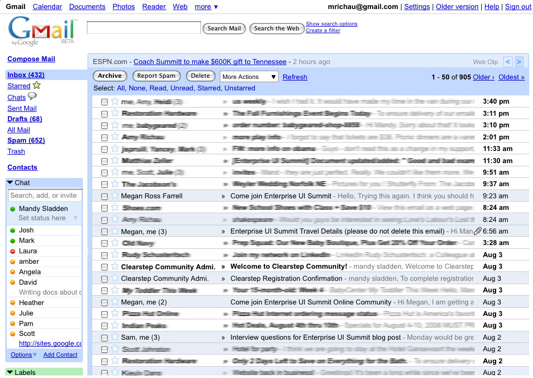Click Josh's green status dot
The width and height of the screenshot is (533, 378).
point(13,230)
